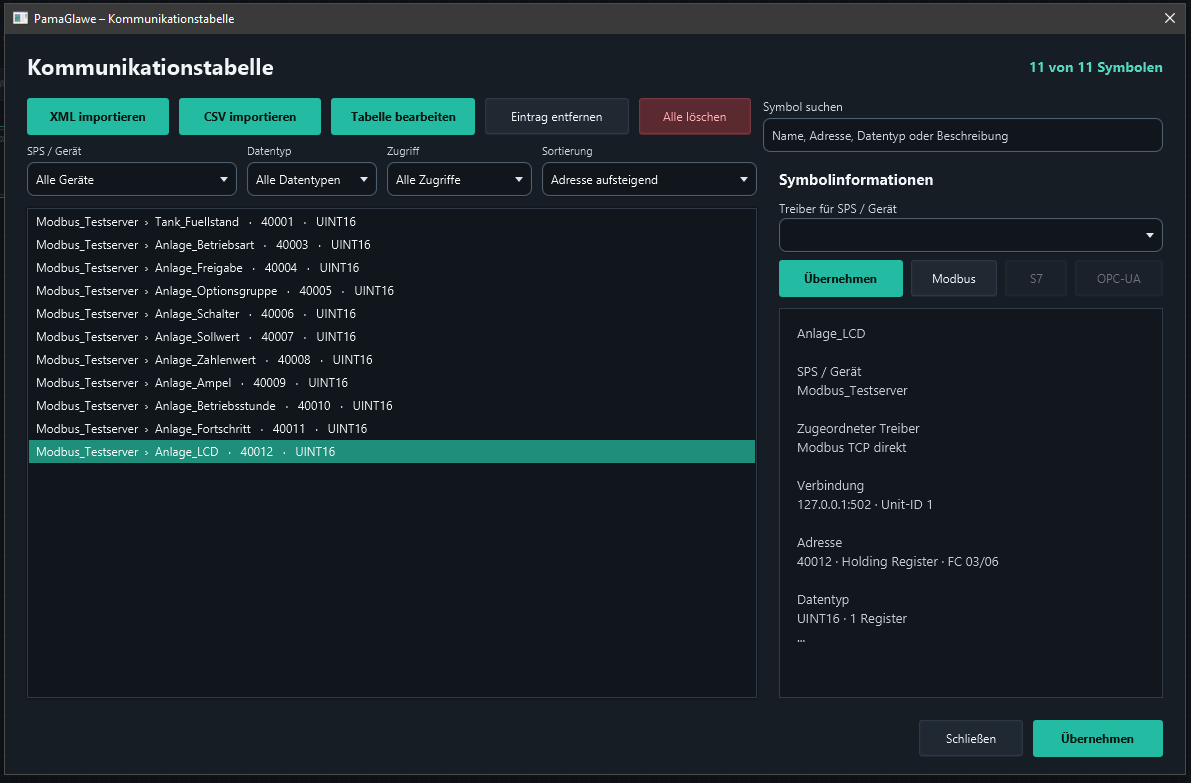The image size is (1191, 783).
Task: Select the S7 driver button
Action: [x=1036, y=279]
